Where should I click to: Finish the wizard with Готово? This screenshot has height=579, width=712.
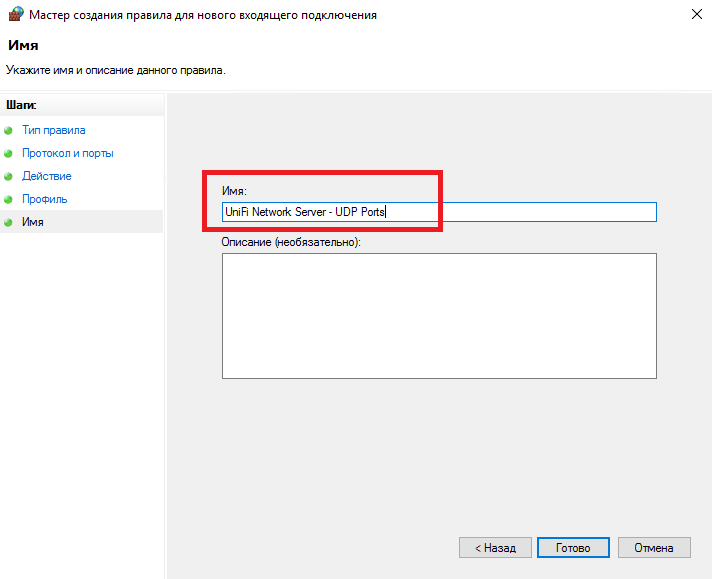[573, 548]
